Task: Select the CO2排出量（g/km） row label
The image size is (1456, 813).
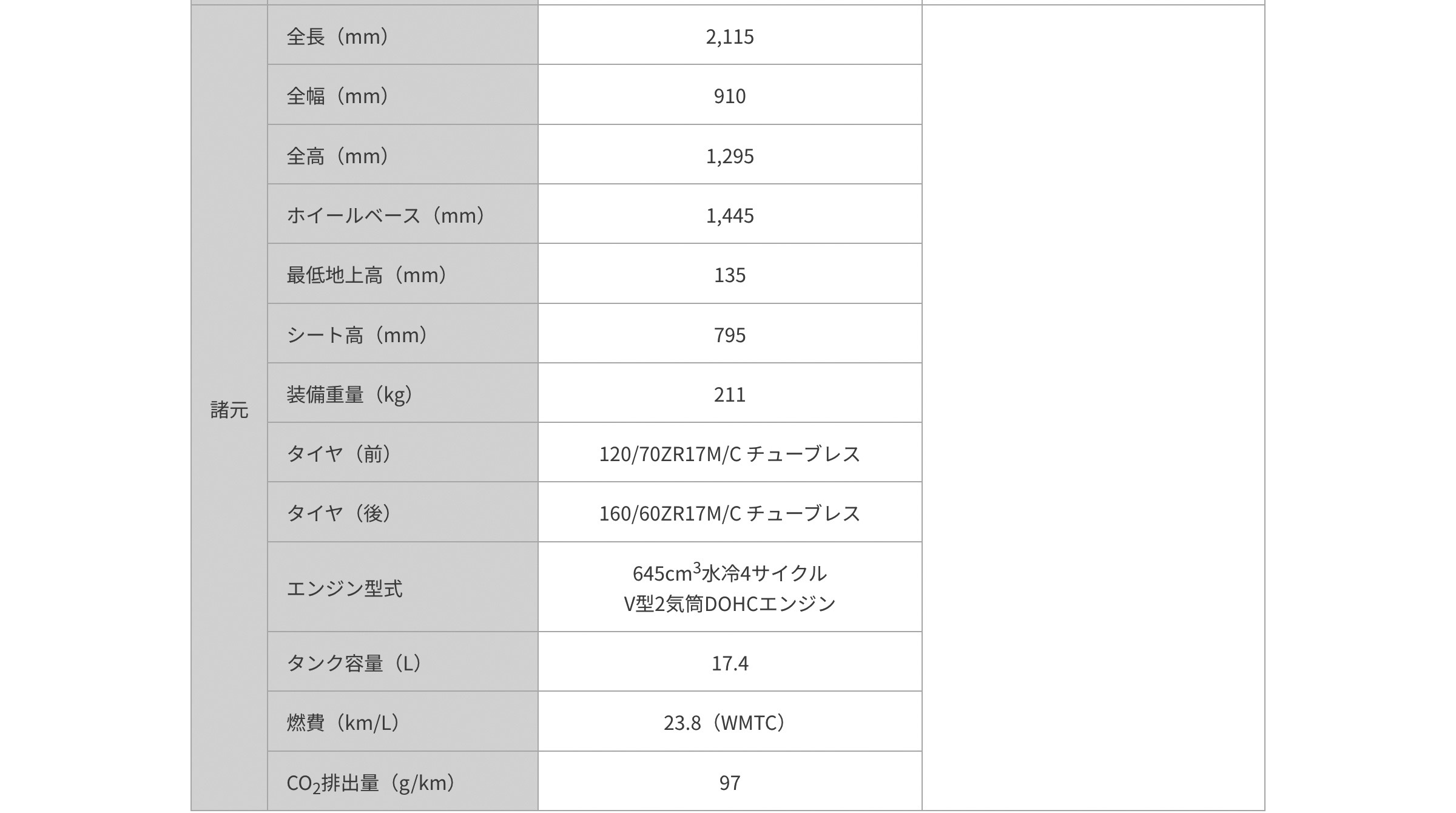Action: click(x=371, y=783)
